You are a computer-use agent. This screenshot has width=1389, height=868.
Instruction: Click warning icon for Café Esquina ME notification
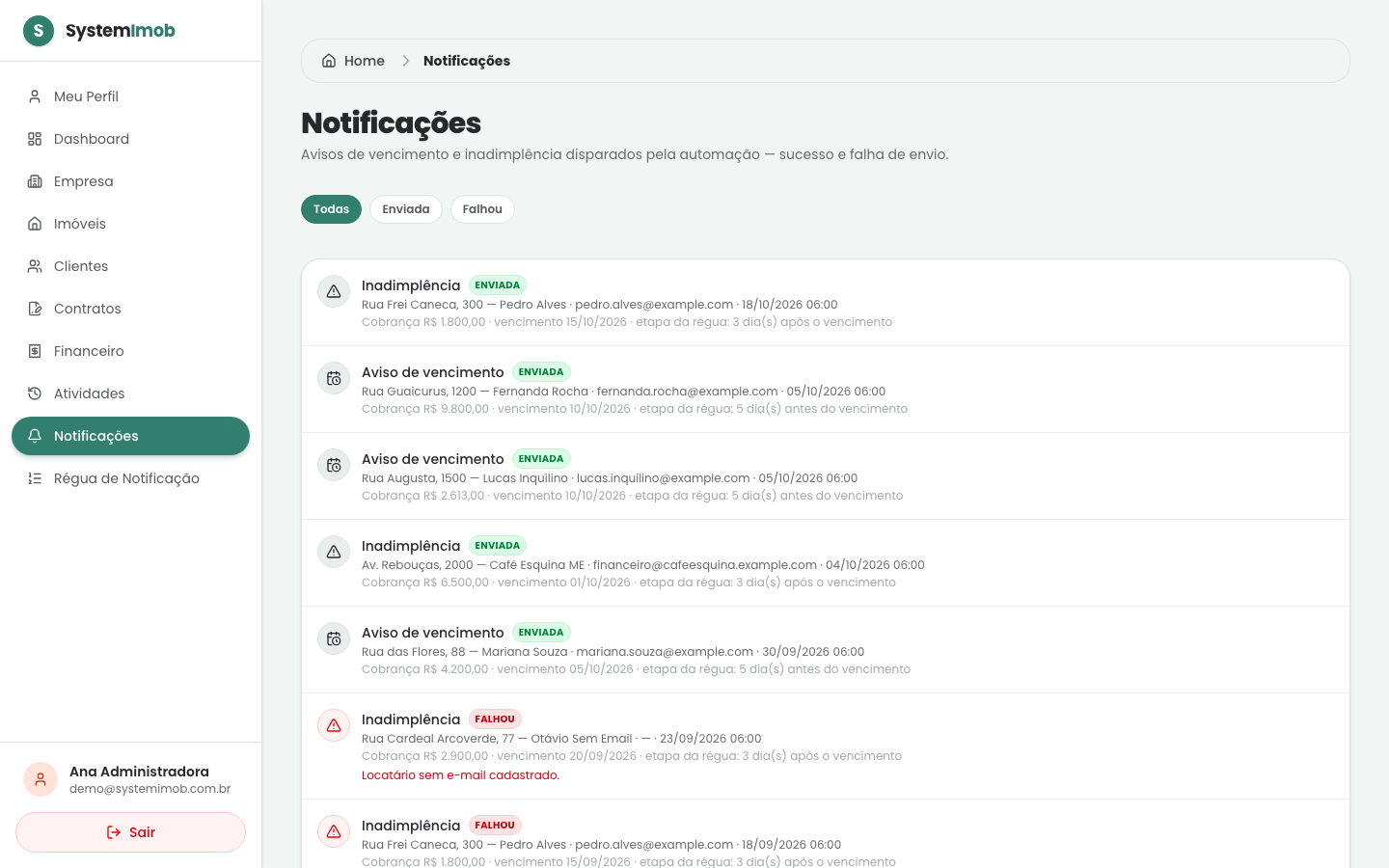334,552
